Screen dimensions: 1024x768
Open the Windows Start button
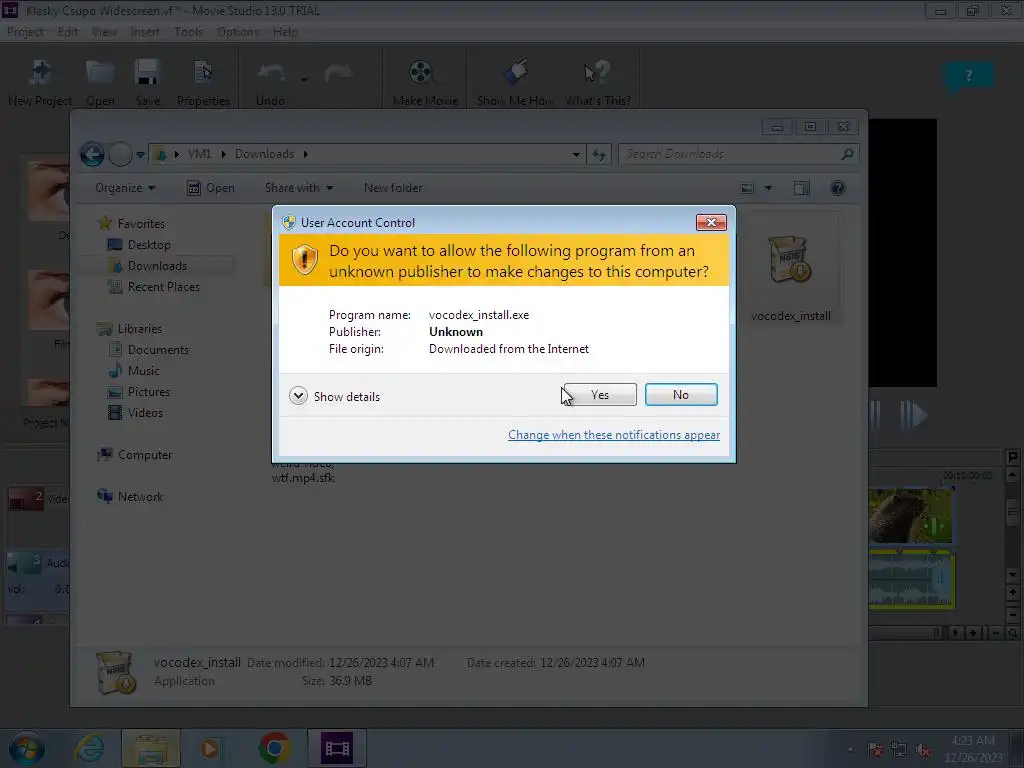[26, 748]
